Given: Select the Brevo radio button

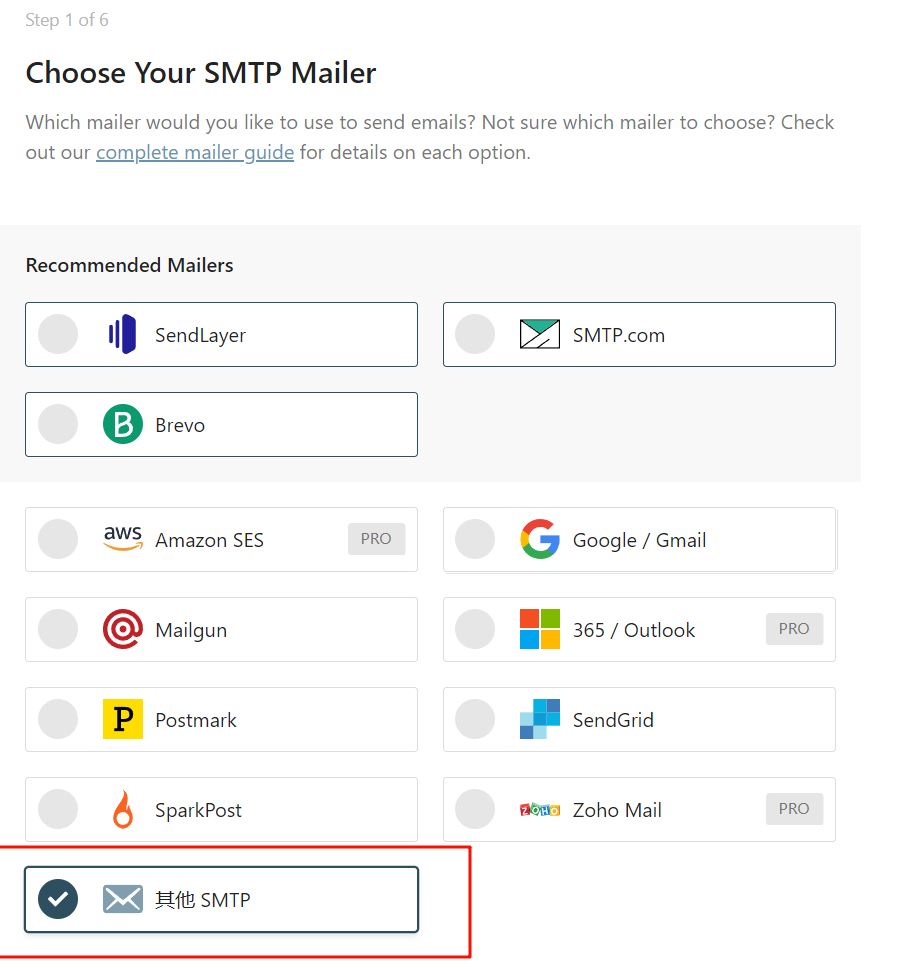Looking at the screenshot, I should tap(58, 425).
